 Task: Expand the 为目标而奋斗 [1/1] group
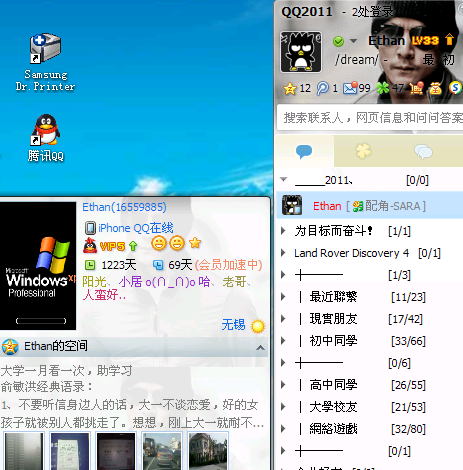pyautogui.click(x=283, y=231)
